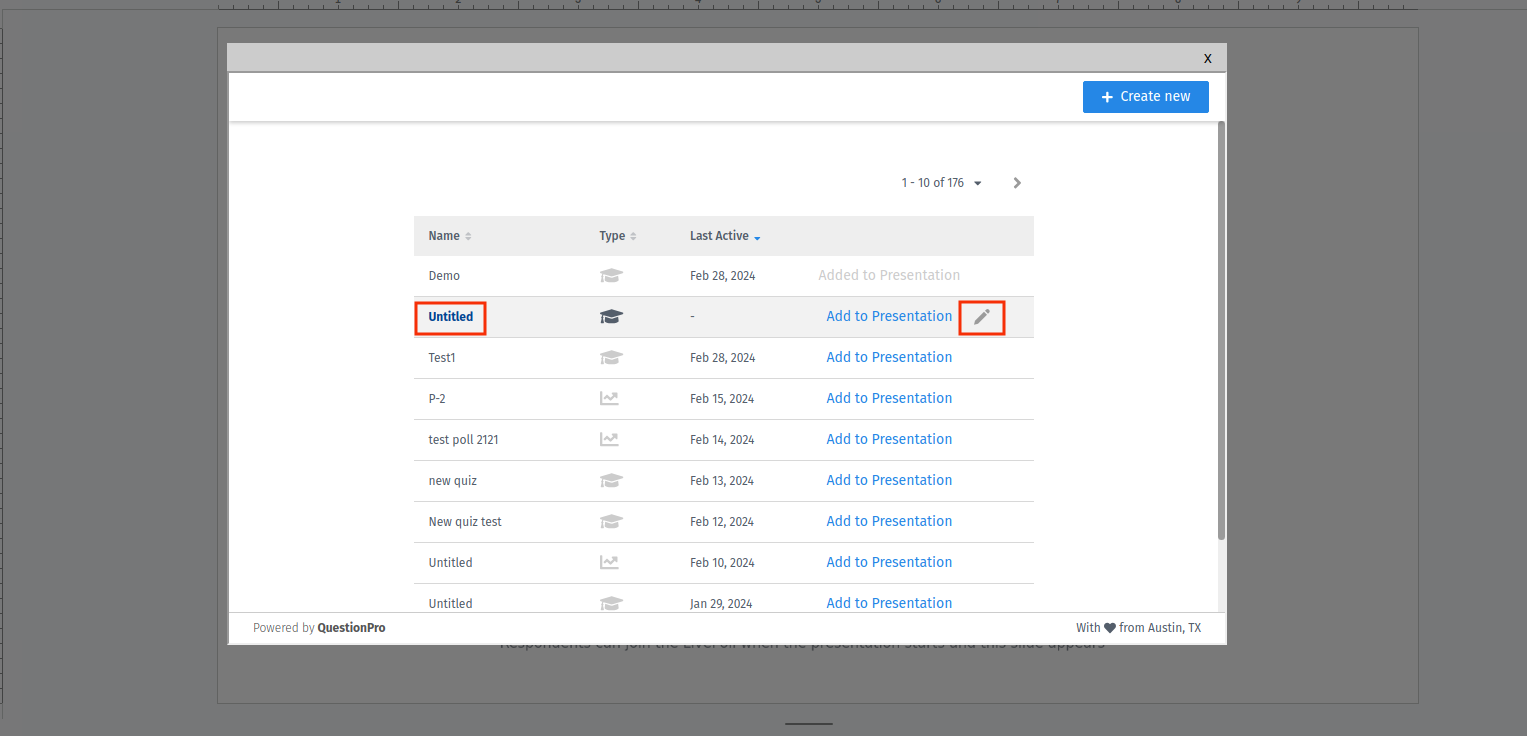Image resolution: width=1527 pixels, height=736 pixels.
Task: Sort the table by Last Active column
Action: click(725, 236)
